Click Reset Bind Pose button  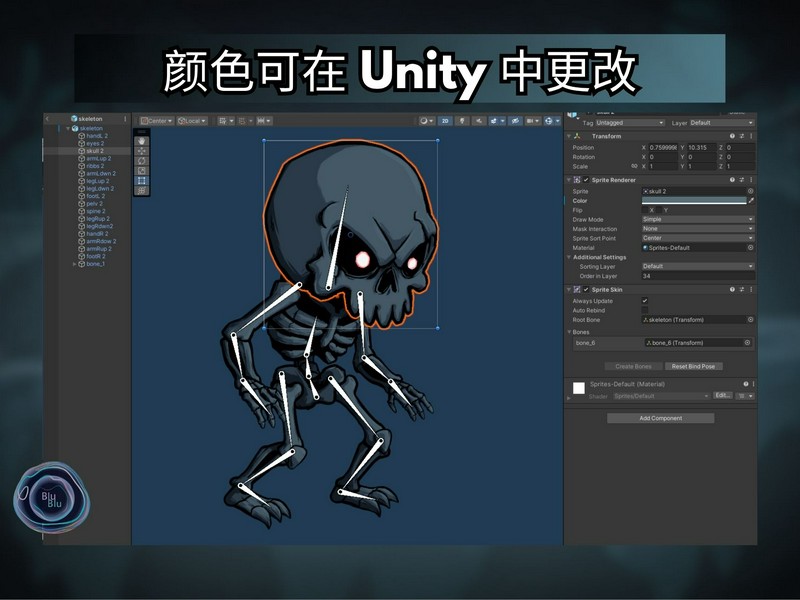click(x=693, y=366)
